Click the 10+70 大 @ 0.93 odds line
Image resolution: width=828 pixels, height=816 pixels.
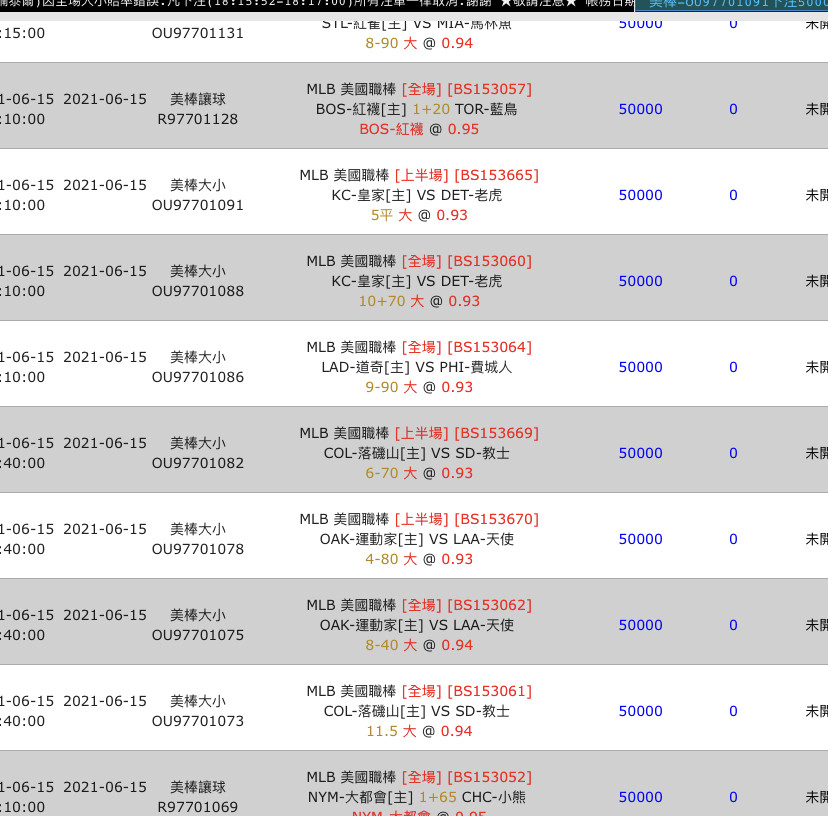point(419,302)
